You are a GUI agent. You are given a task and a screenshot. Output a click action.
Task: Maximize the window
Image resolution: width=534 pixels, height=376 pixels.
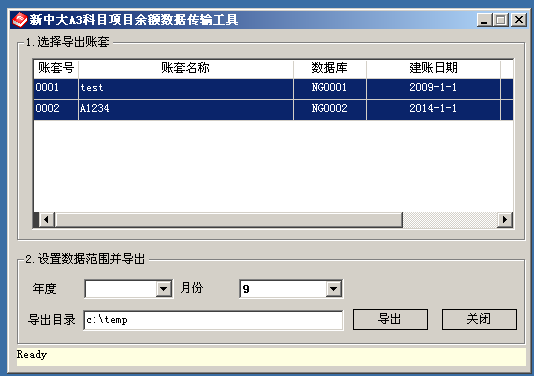tap(501, 20)
